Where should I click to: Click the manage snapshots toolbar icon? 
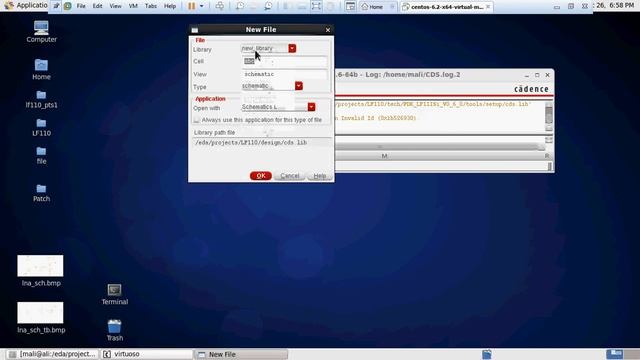(268, 6)
